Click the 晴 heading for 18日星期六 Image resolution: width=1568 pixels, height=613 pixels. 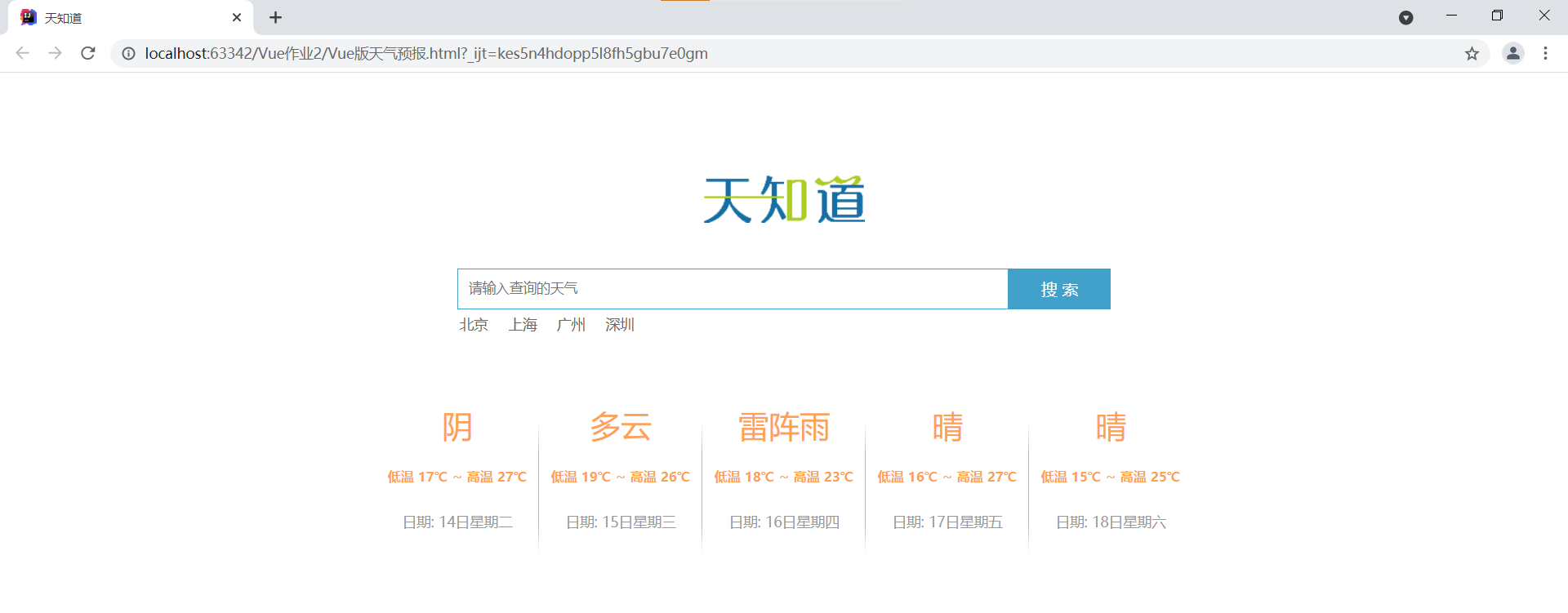[1111, 427]
